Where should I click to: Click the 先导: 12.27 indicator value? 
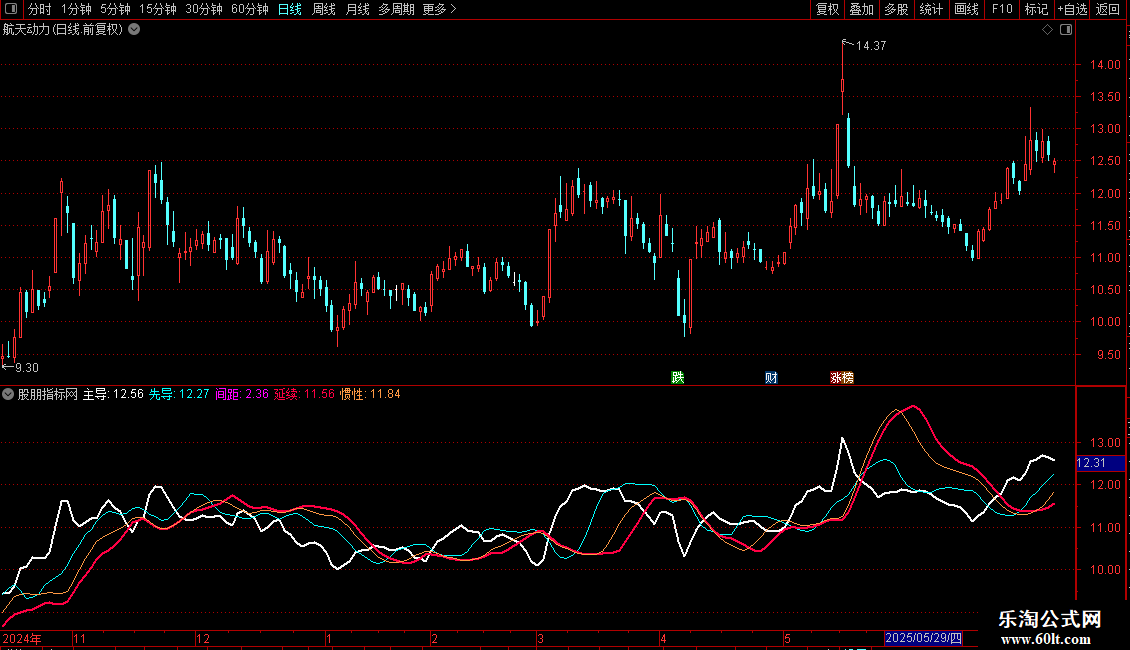coord(179,394)
